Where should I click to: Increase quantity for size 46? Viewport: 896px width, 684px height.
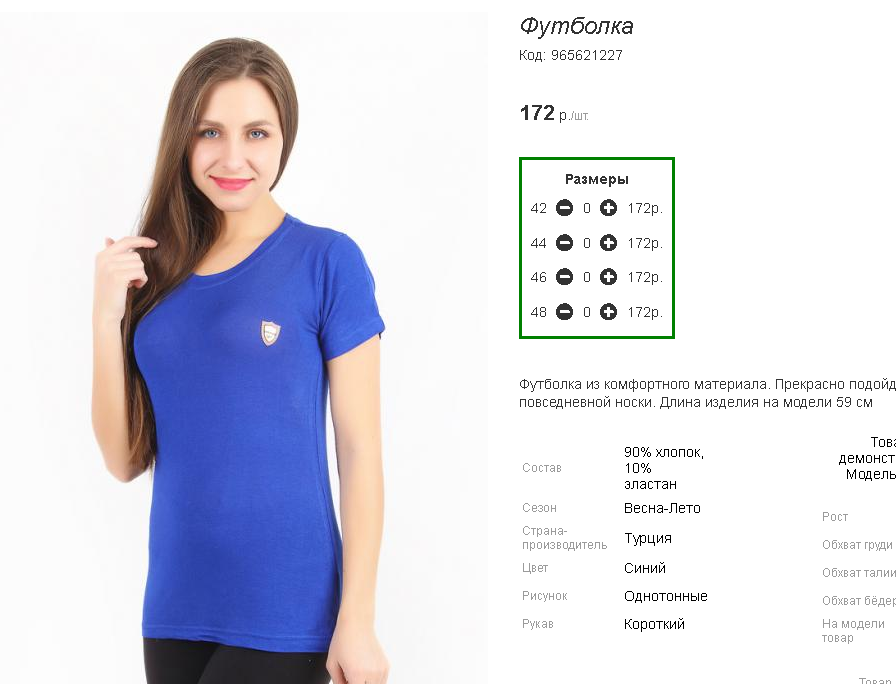pos(608,277)
